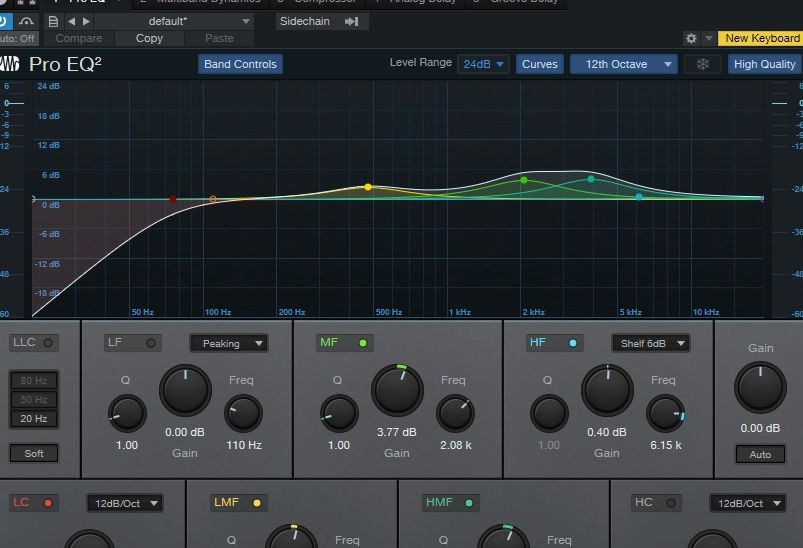The height and width of the screenshot is (548, 803).
Task: Click the MF Gain knob
Action: tap(397, 390)
